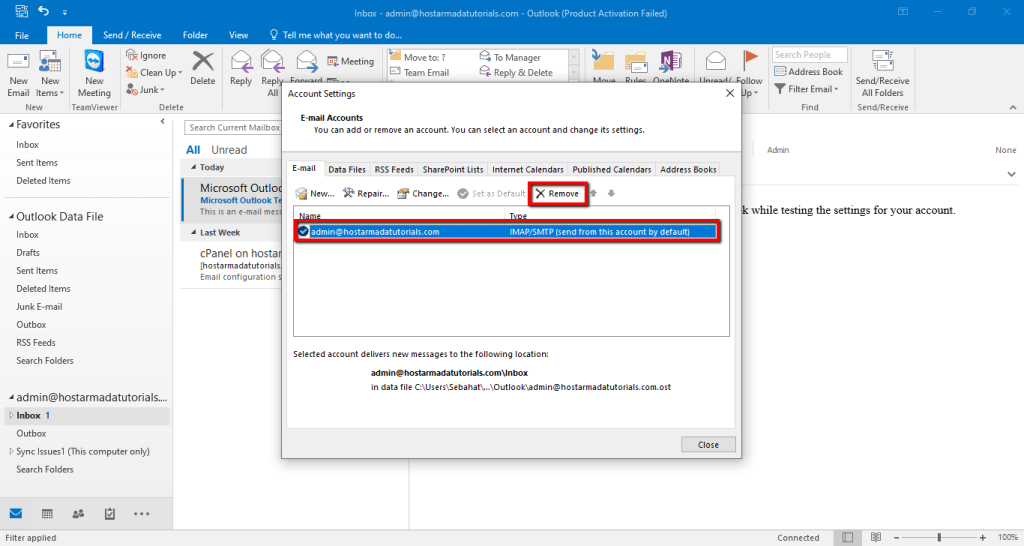Open the Internet Calendars tab

click(528, 169)
